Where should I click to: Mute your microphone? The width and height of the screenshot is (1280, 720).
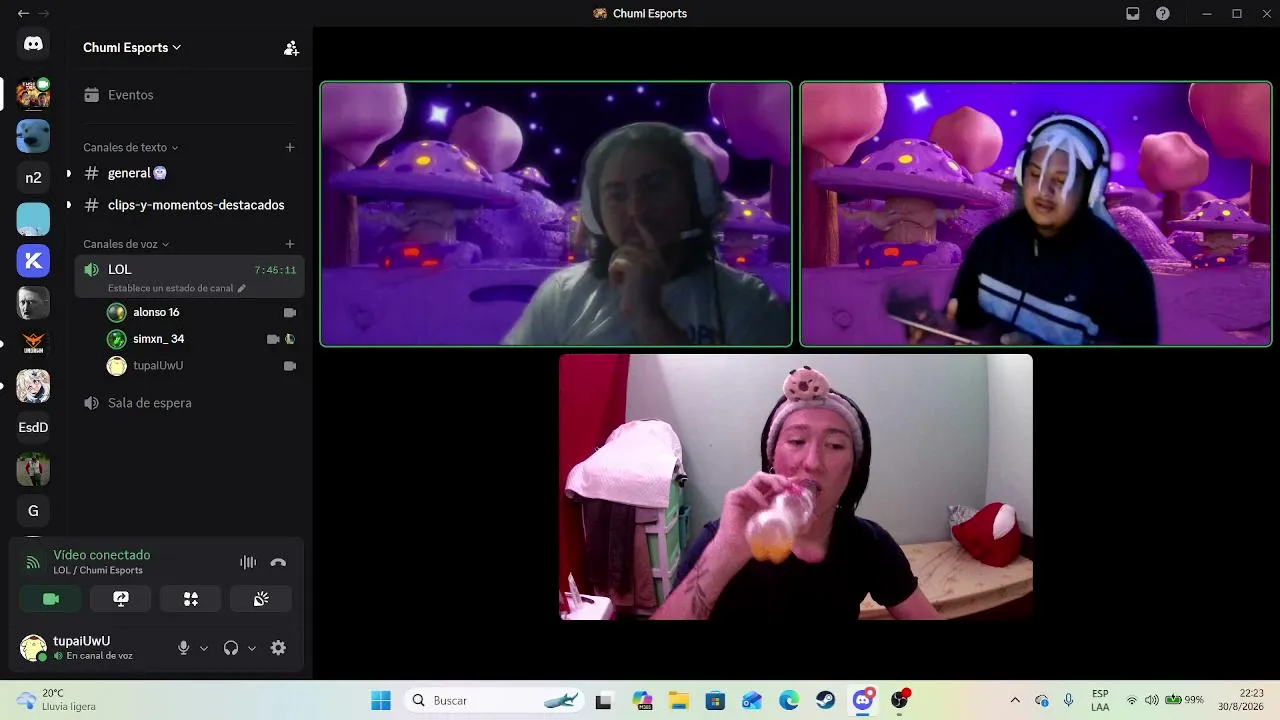183,648
